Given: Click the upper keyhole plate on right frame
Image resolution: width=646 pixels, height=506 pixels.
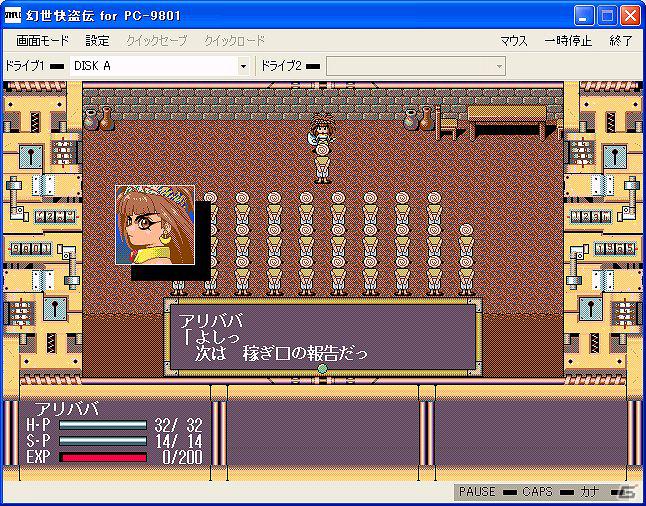Looking at the screenshot, I should (615, 157).
